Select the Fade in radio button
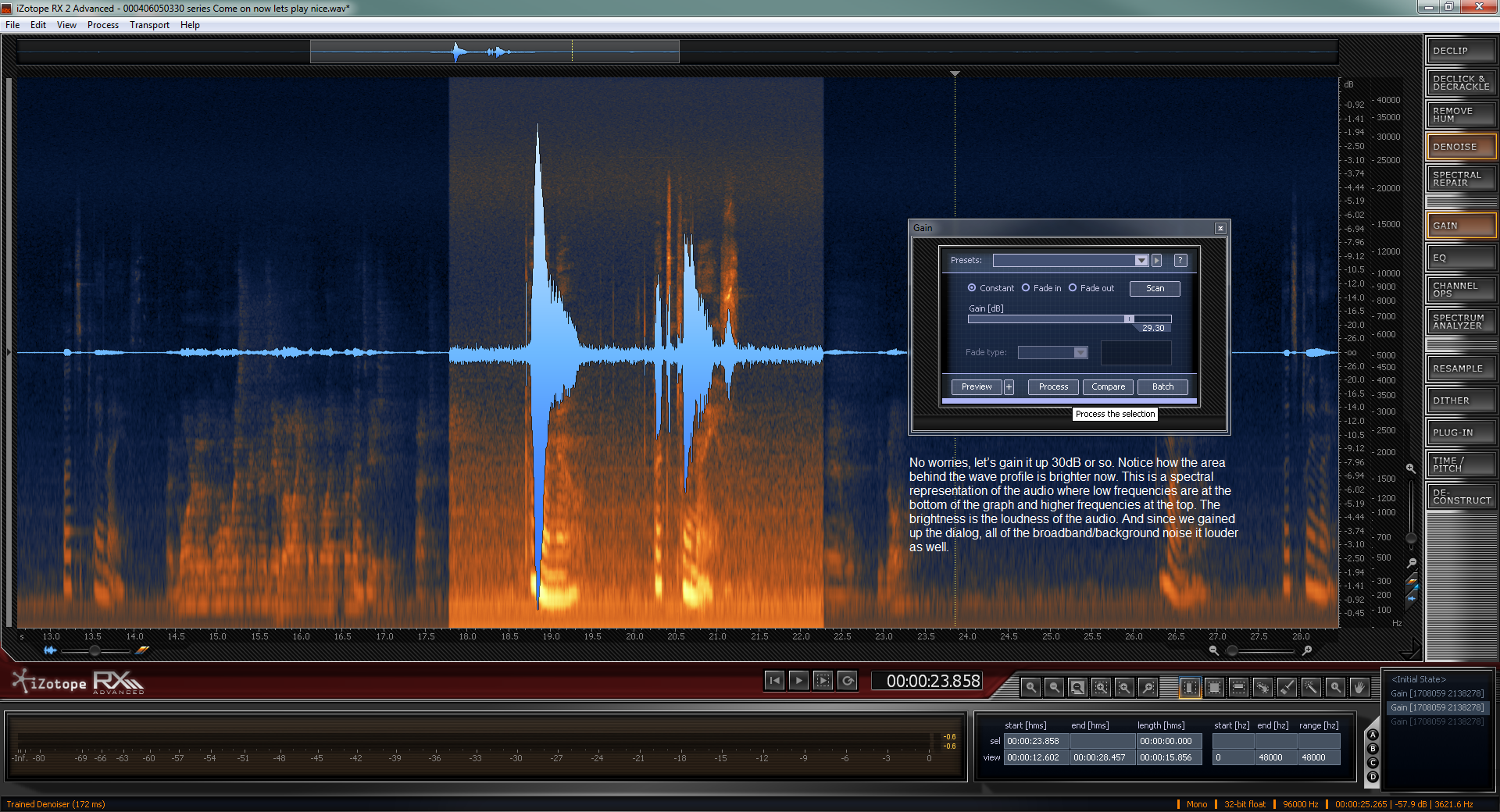Image resolution: width=1500 pixels, height=812 pixels. [1026, 288]
